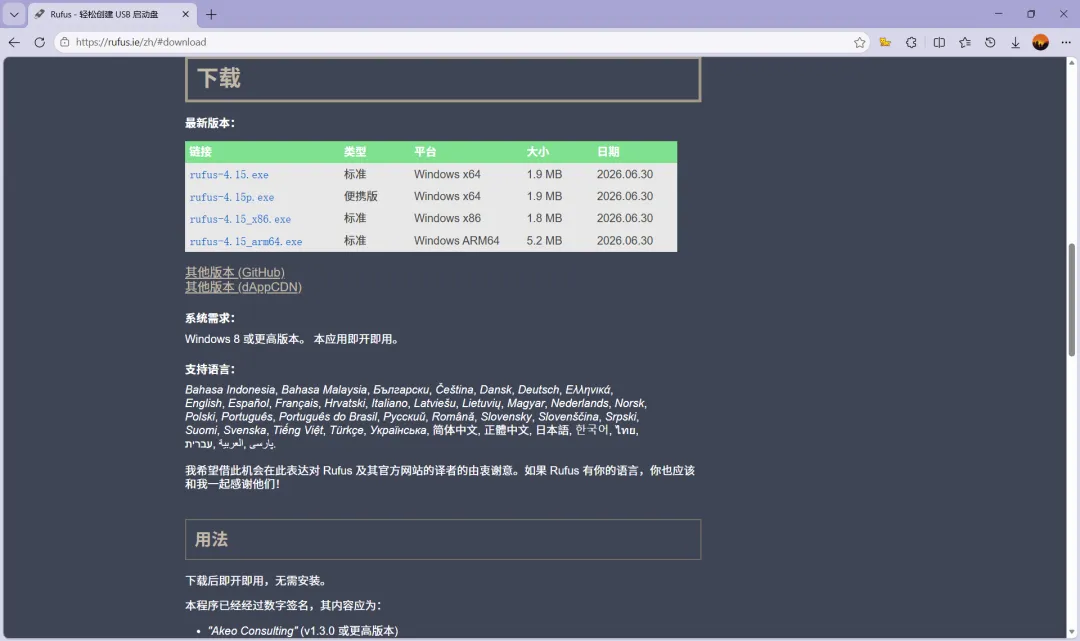Open the browser settings and more menu
This screenshot has height=641, width=1080.
point(1066,43)
